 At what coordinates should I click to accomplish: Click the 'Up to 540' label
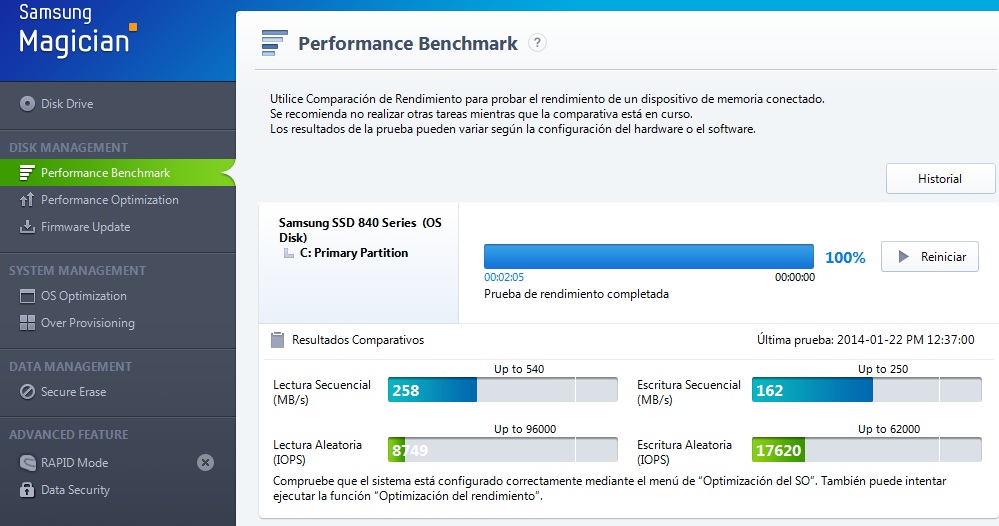coord(519,369)
